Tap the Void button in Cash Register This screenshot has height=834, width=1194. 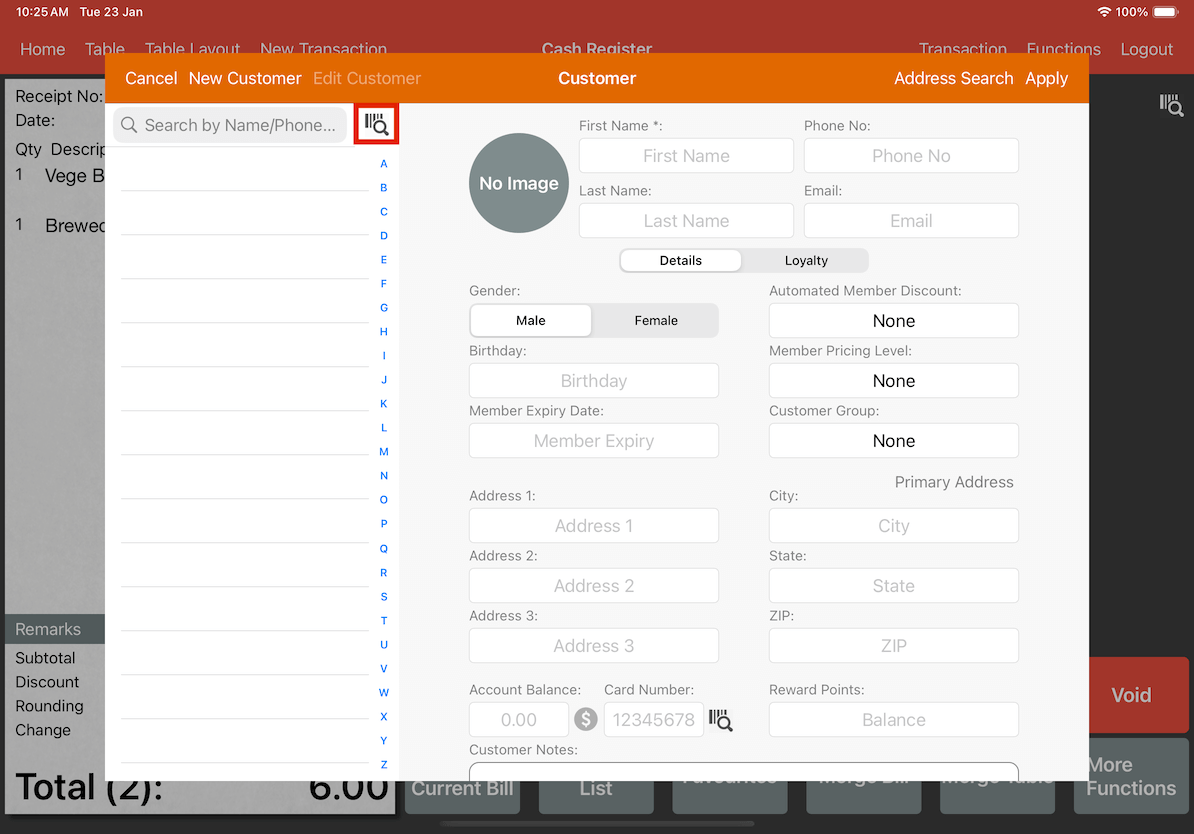pos(1138,695)
